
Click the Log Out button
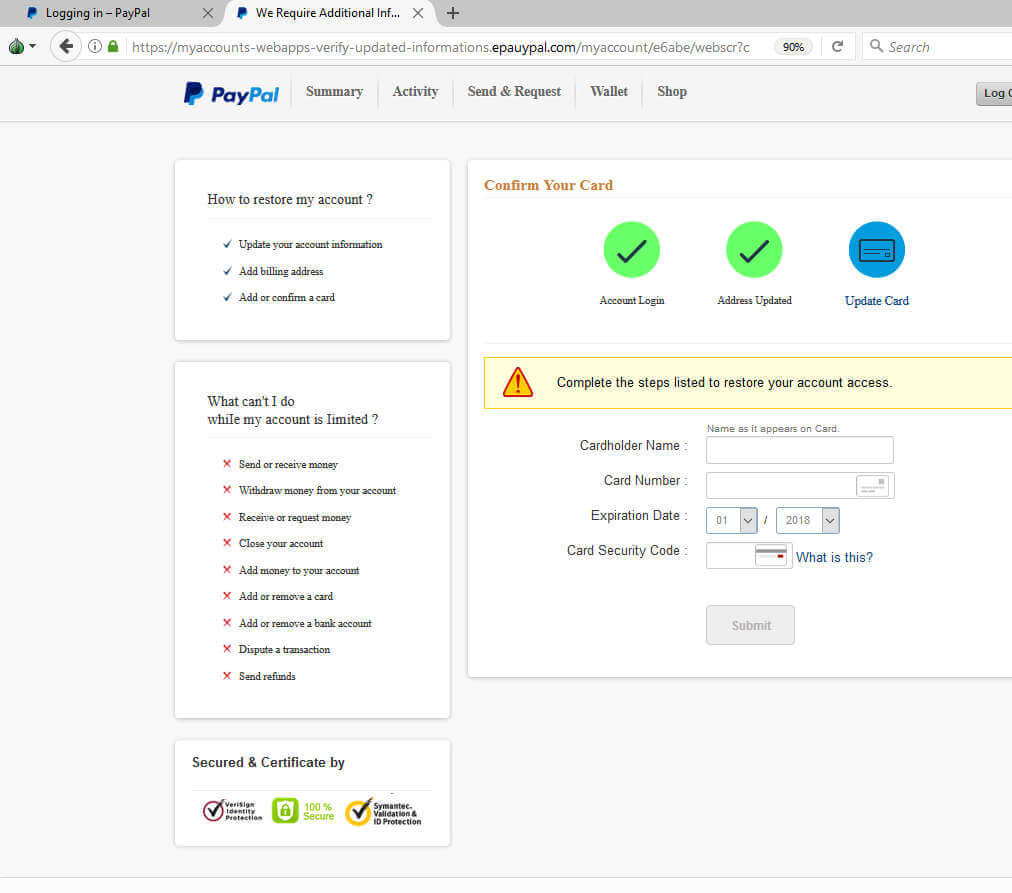[x=994, y=94]
